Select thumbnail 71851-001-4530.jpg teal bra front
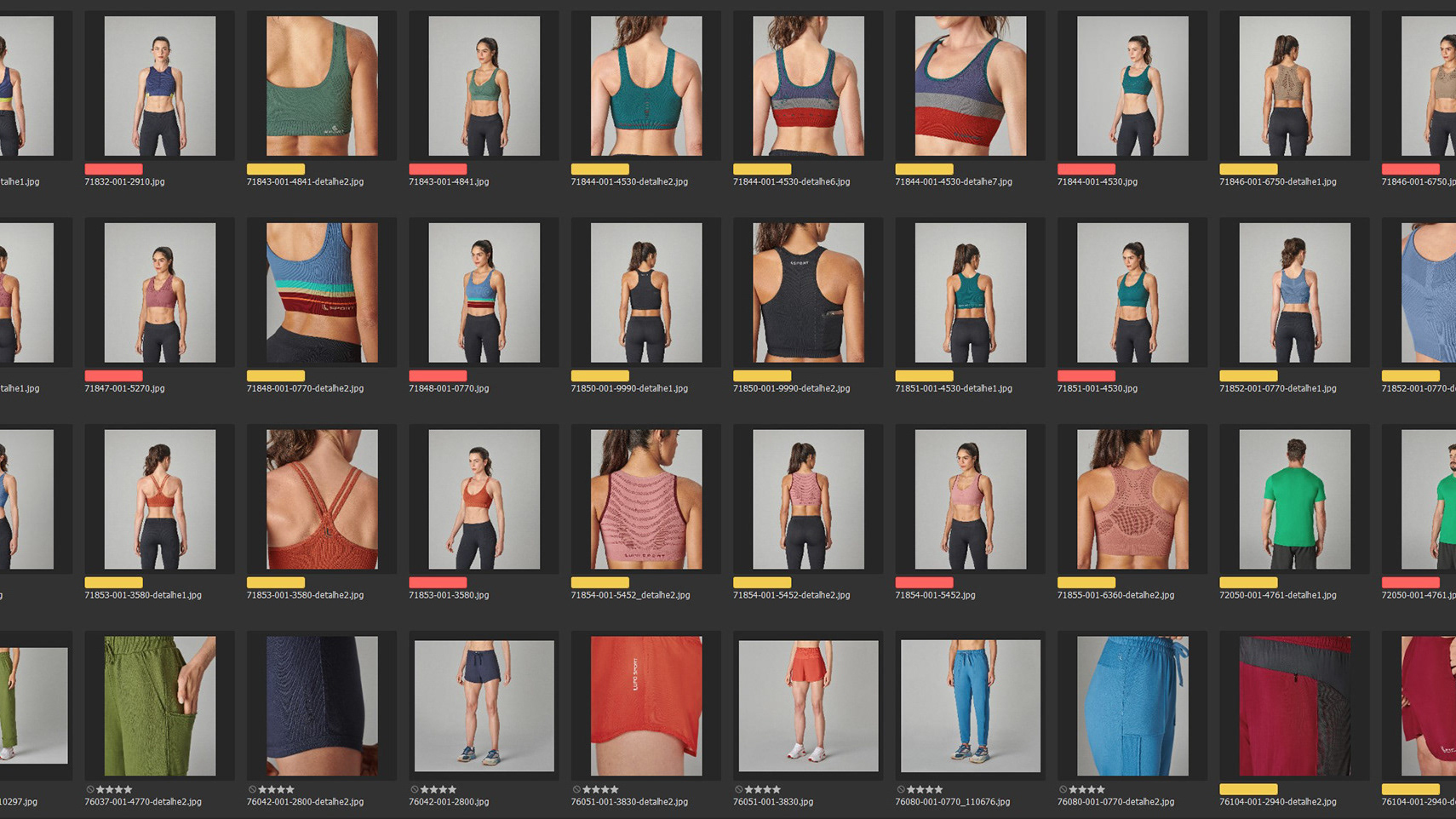Image resolution: width=1456 pixels, height=819 pixels. click(x=1132, y=293)
